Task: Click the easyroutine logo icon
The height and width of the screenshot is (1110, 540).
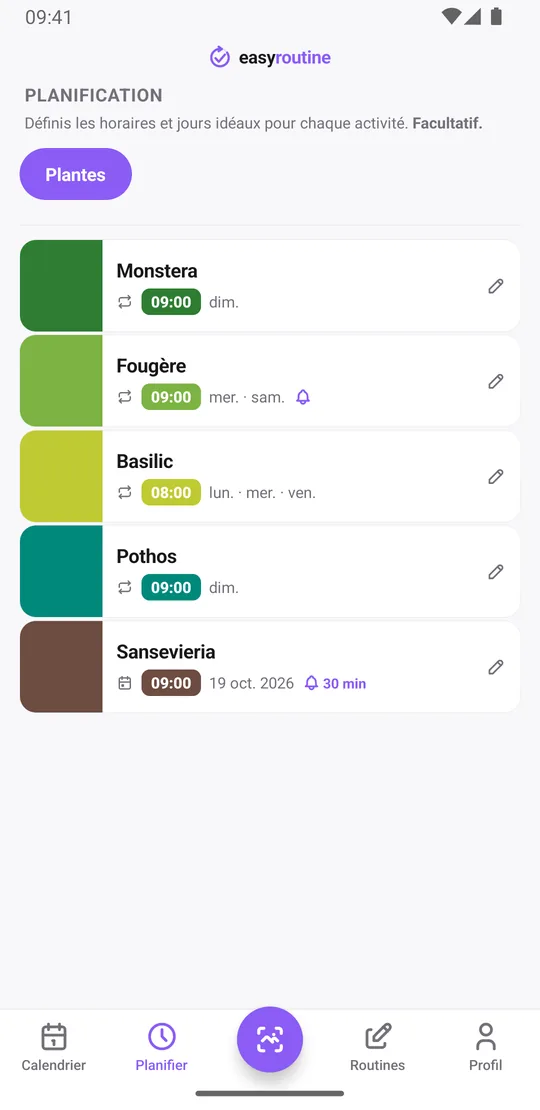Action: click(x=220, y=57)
